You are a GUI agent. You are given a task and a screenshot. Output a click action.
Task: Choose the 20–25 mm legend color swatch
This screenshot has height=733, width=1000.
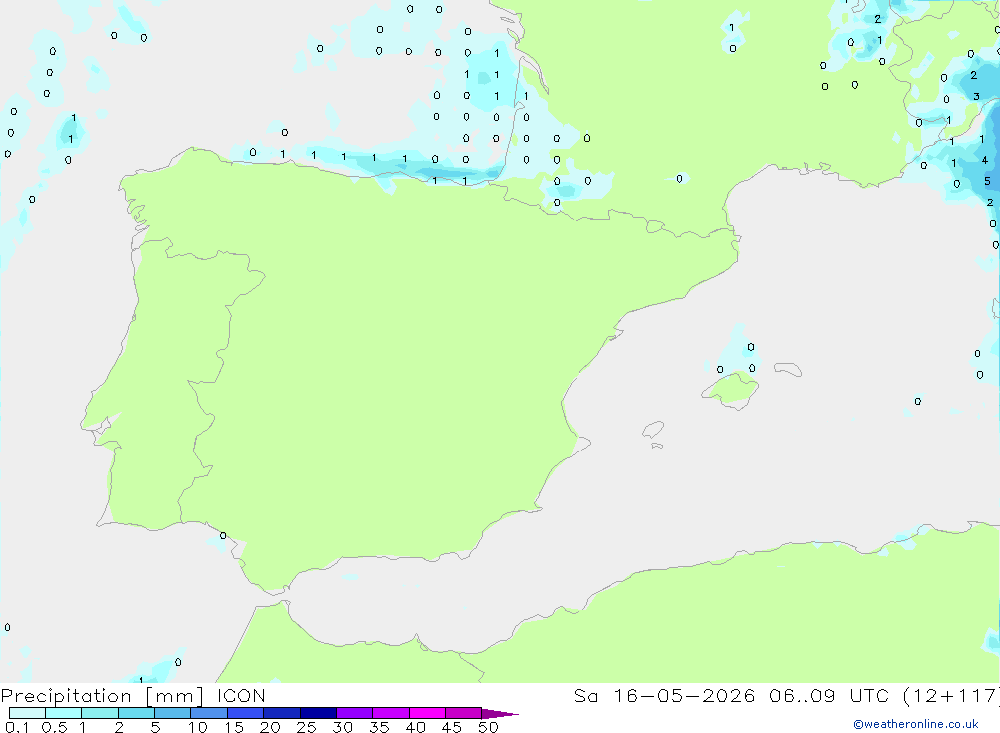[x=282, y=713]
